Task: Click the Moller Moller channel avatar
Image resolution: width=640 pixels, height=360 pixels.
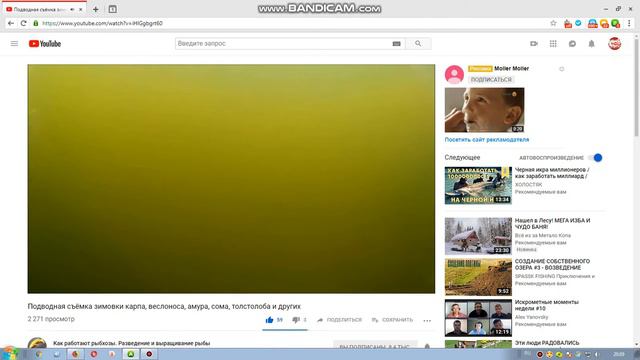Action: tap(454, 74)
